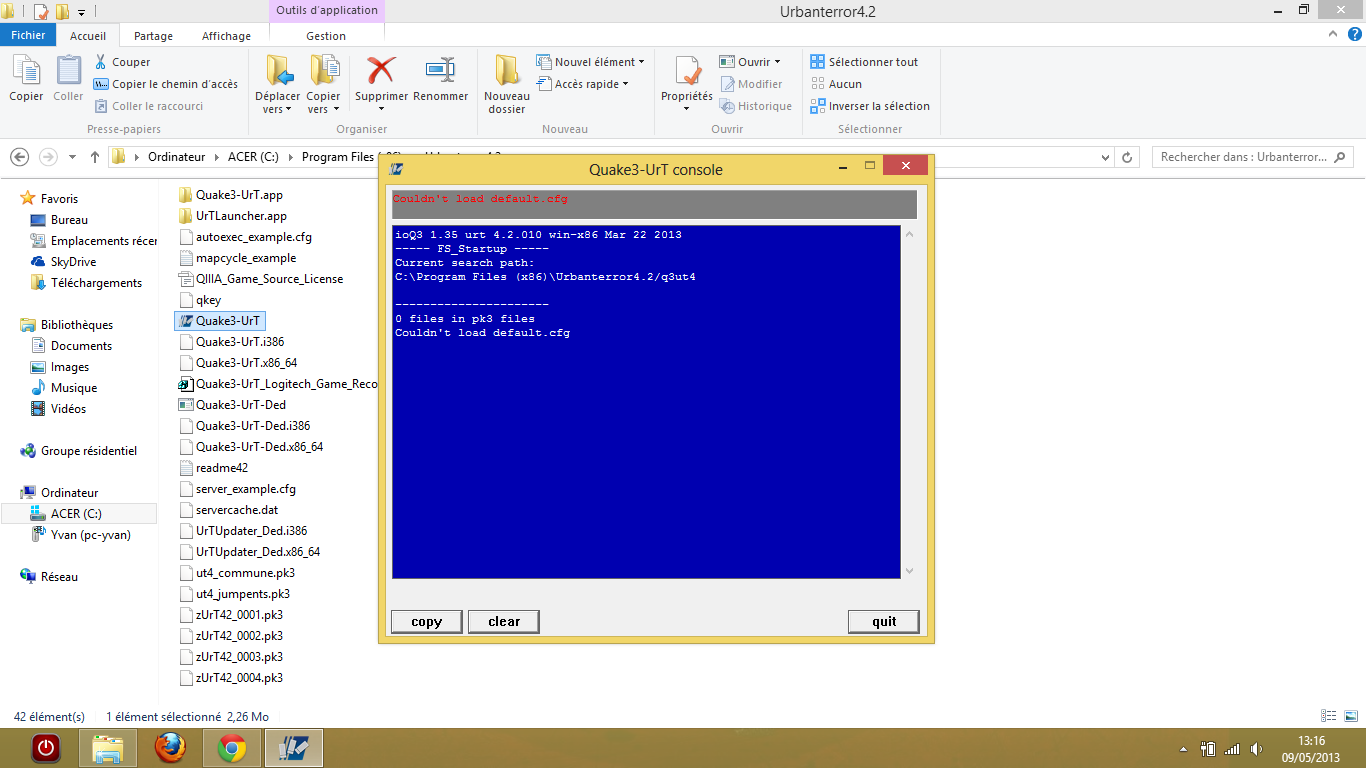Select the Quake3-UrT.app folder
This screenshot has height=768, width=1366.
pos(230,195)
